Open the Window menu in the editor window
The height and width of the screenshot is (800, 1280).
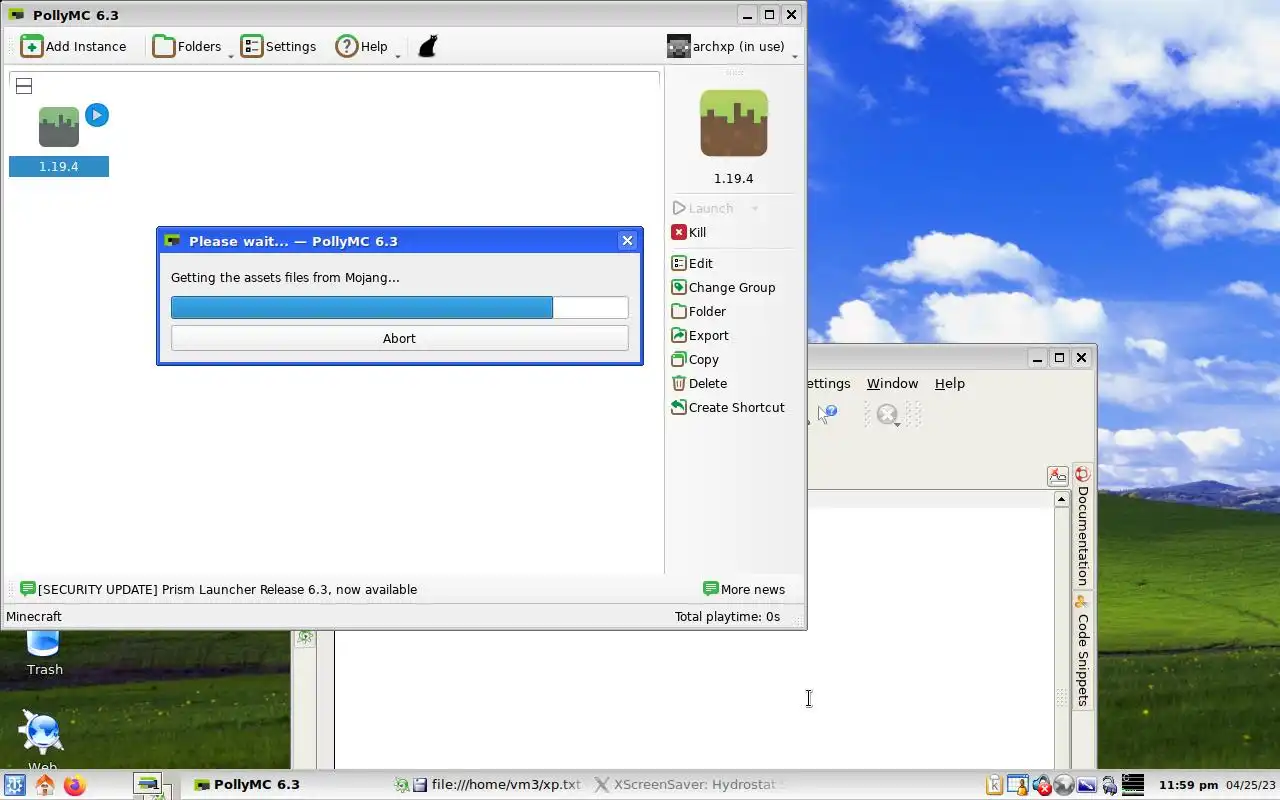click(x=892, y=383)
